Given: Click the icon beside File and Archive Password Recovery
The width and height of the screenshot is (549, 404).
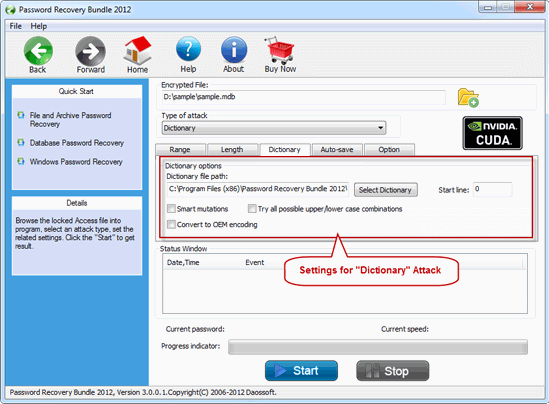Looking at the screenshot, I should [21, 115].
